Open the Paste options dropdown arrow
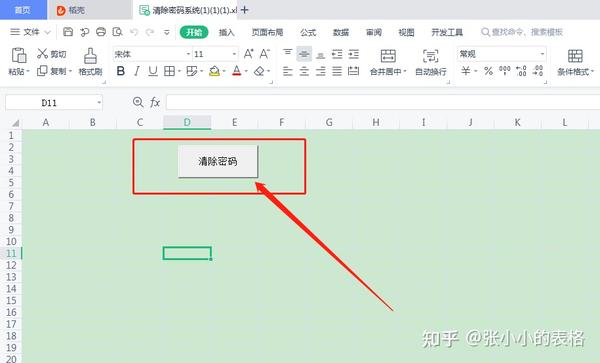The width and height of the screenshot is (600, 363). click(x=28, y=72)
